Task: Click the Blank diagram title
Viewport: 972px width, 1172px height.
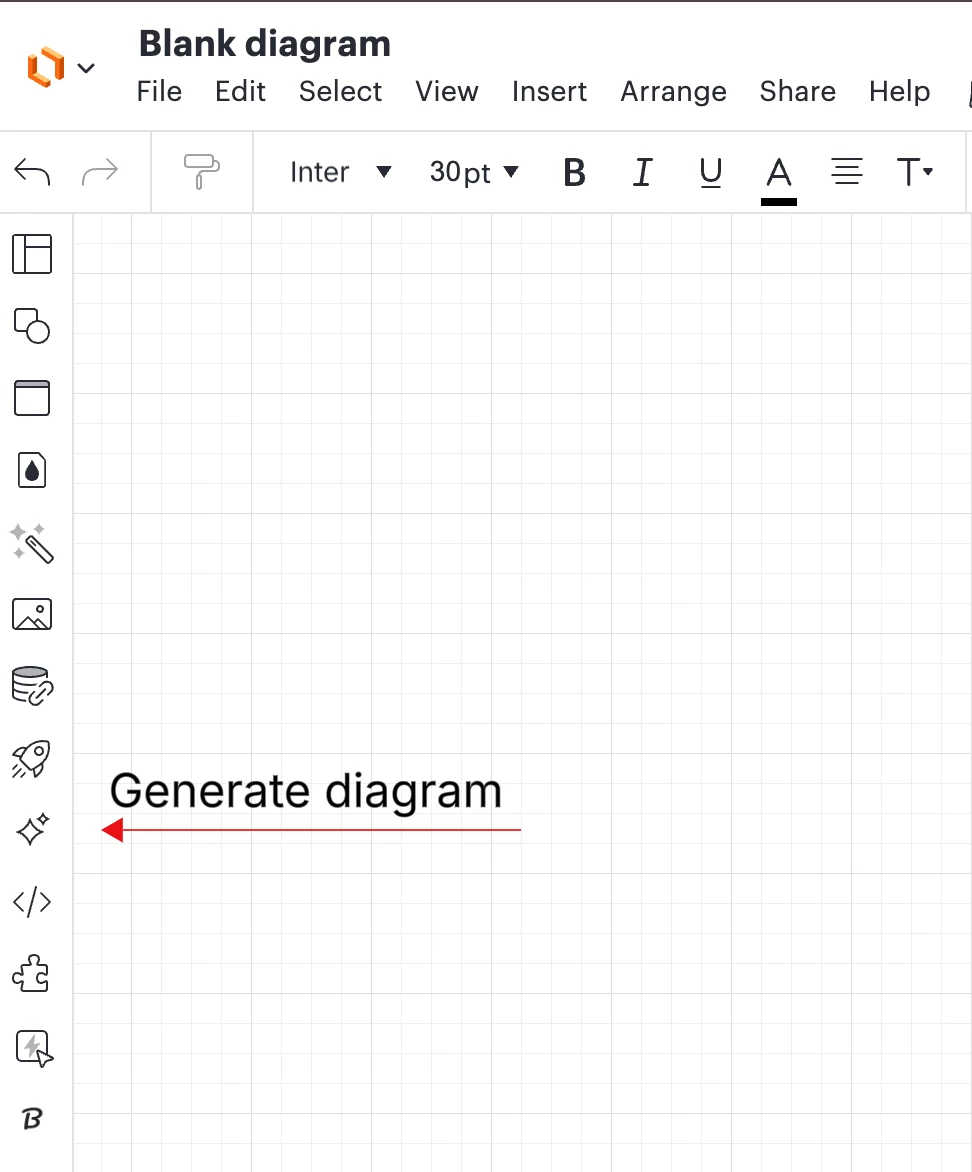Action: 265,43
